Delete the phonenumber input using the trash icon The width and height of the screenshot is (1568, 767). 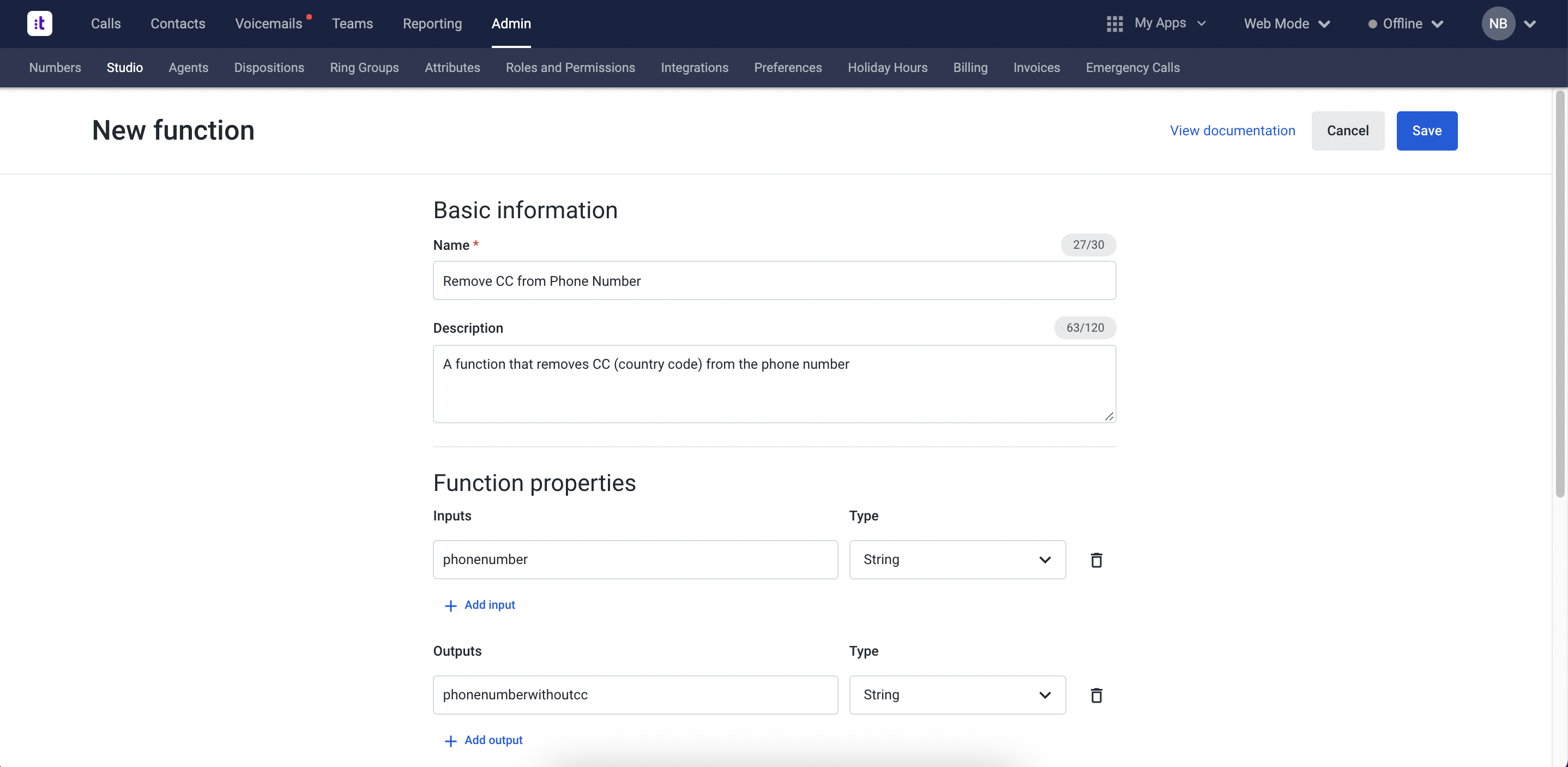pyautogui.click(x=1096, y=559)
